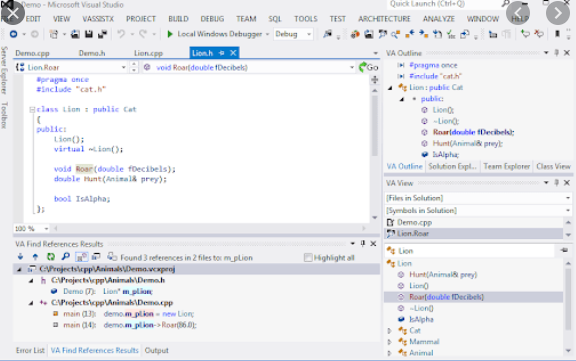Click the Undo arrow in toolbar
Image resolution: width=576 pixels, height=361 pixels.
(121, 34)
